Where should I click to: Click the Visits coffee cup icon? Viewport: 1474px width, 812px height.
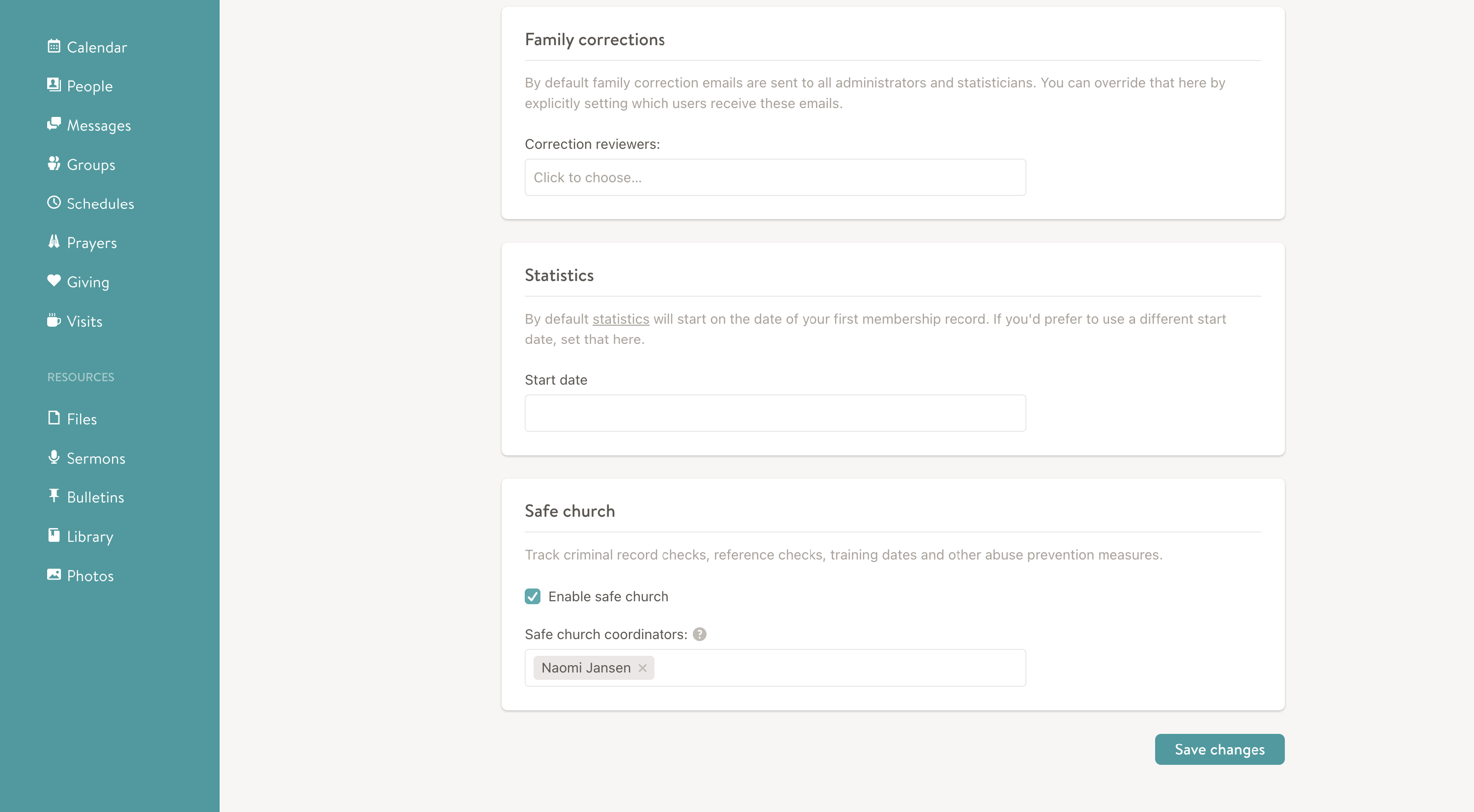54,320
